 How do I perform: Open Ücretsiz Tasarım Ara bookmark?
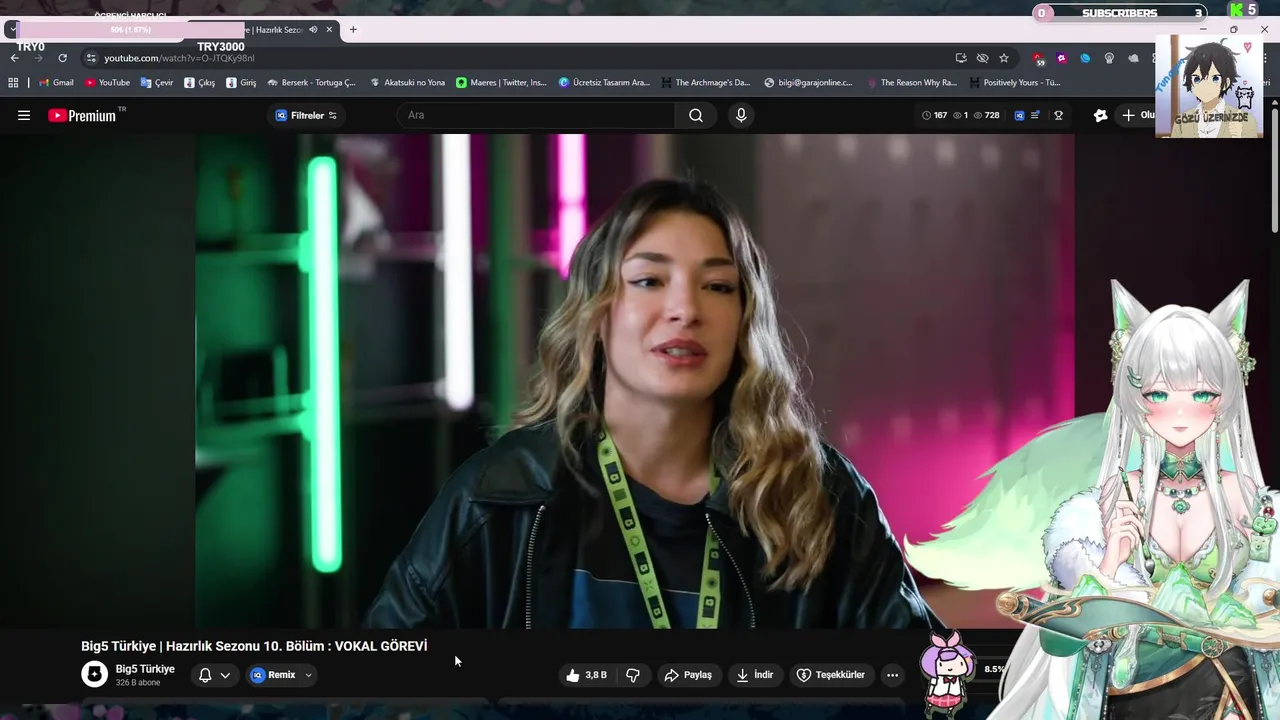click(x=604, y=83)
